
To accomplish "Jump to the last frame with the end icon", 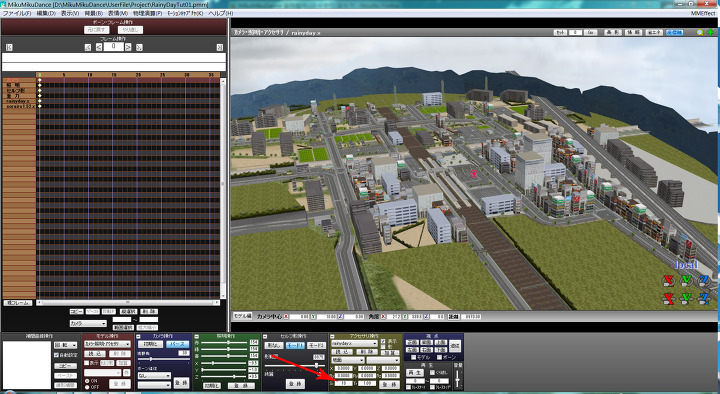I will click(x=219, y=47).
